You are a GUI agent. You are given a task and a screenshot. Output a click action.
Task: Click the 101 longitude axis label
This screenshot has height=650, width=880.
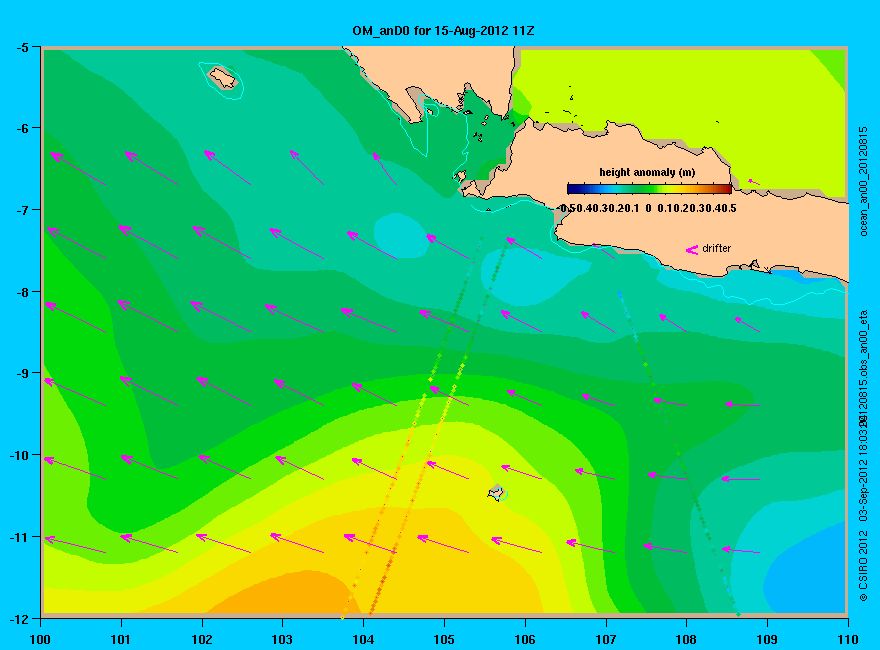pos(121,639)
